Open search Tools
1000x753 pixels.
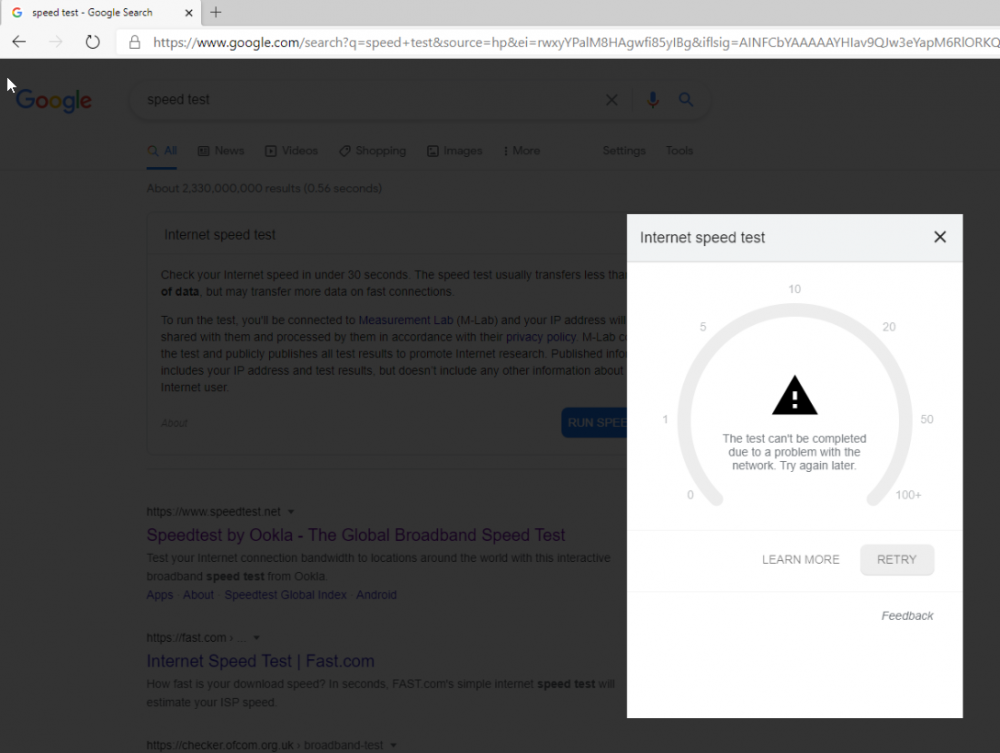tap(679, 150)
